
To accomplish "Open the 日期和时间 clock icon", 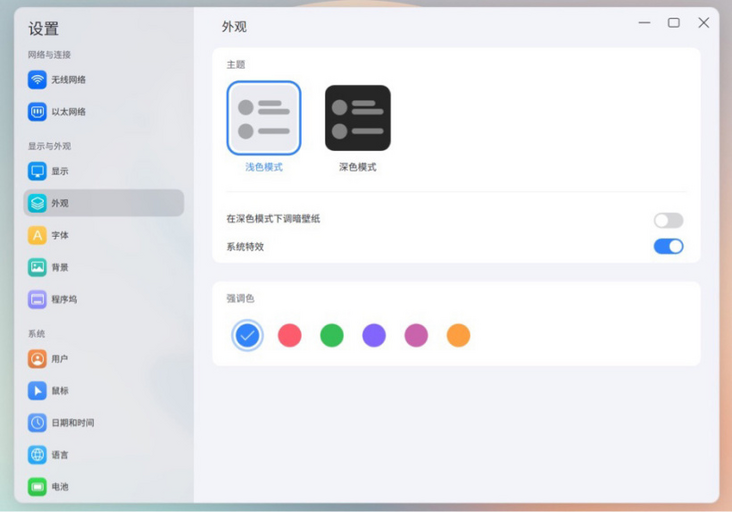I will click(x=37, y=423).
